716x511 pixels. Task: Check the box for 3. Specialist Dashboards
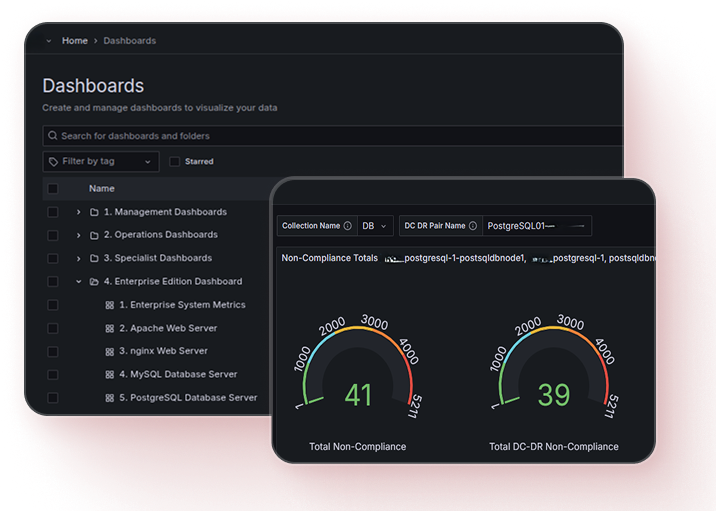click(x=53, y=258)
